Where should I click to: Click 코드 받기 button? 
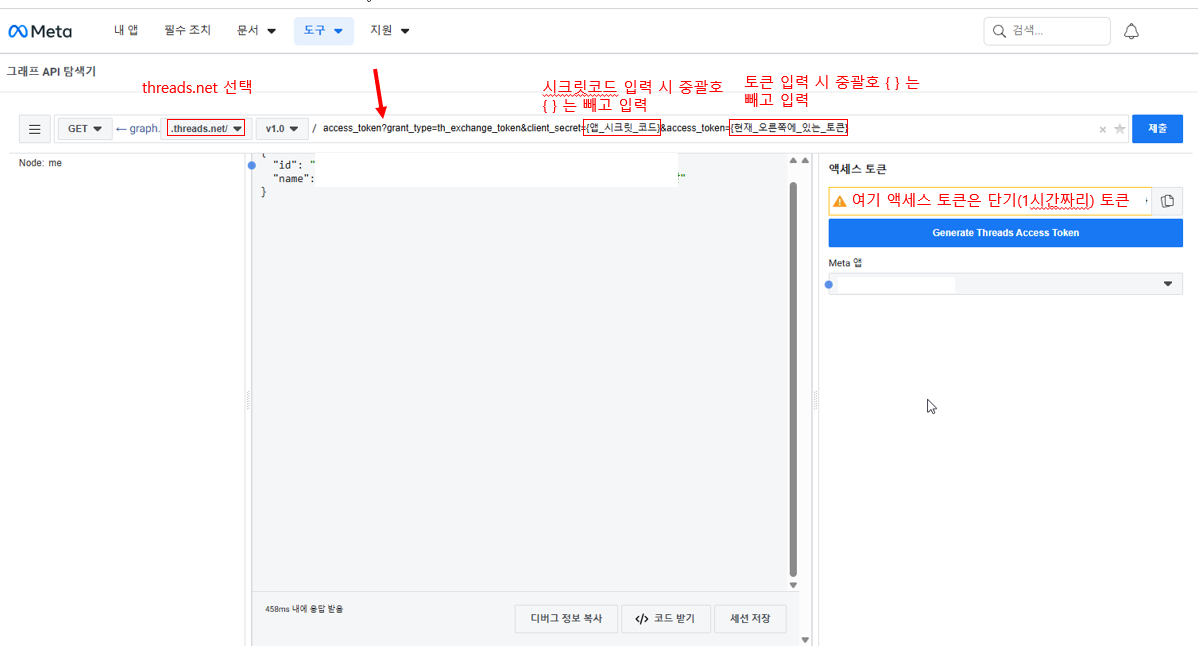[665, 618]
